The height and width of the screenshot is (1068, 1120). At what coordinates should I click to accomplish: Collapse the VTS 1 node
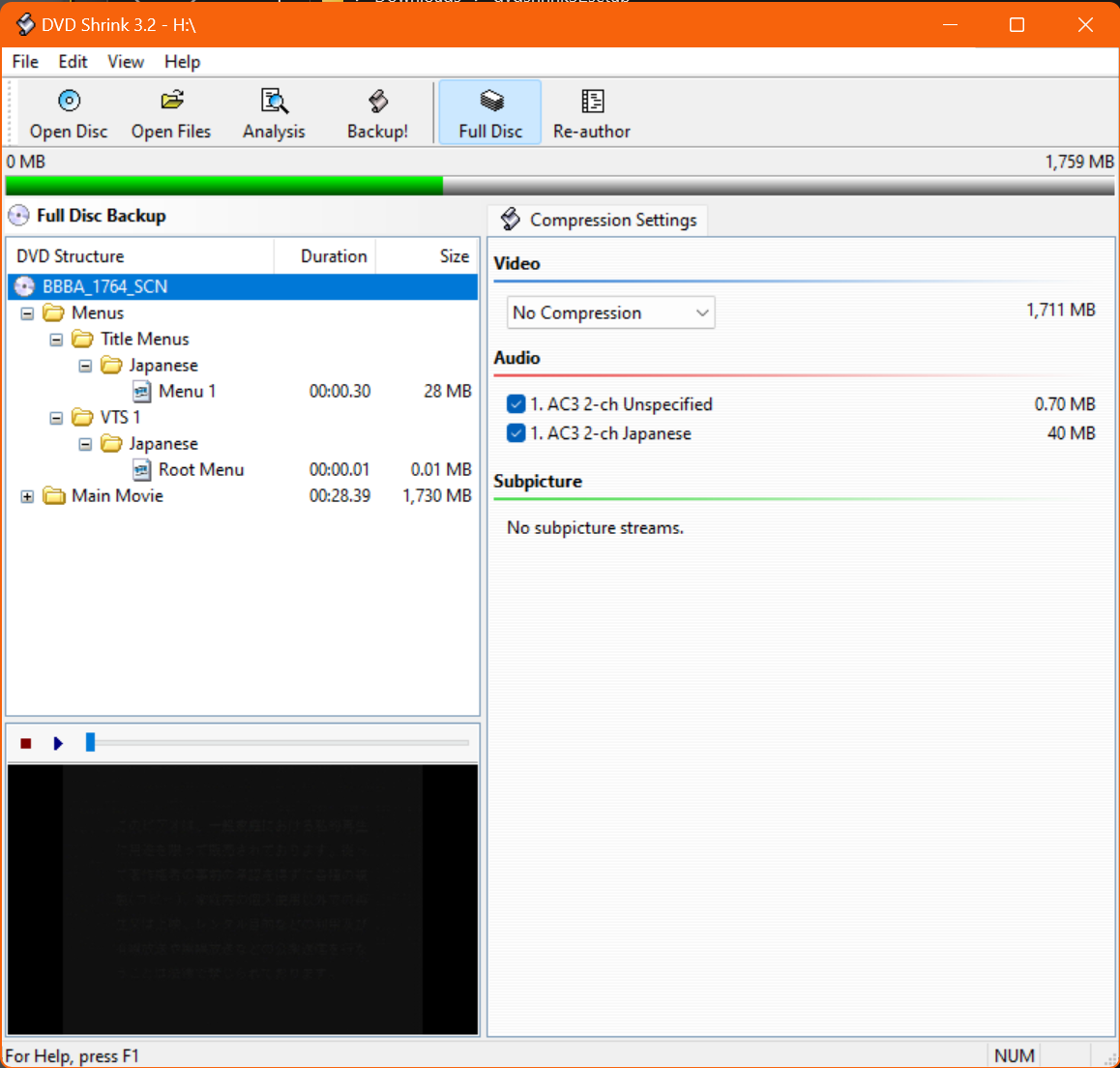point(56,418)
